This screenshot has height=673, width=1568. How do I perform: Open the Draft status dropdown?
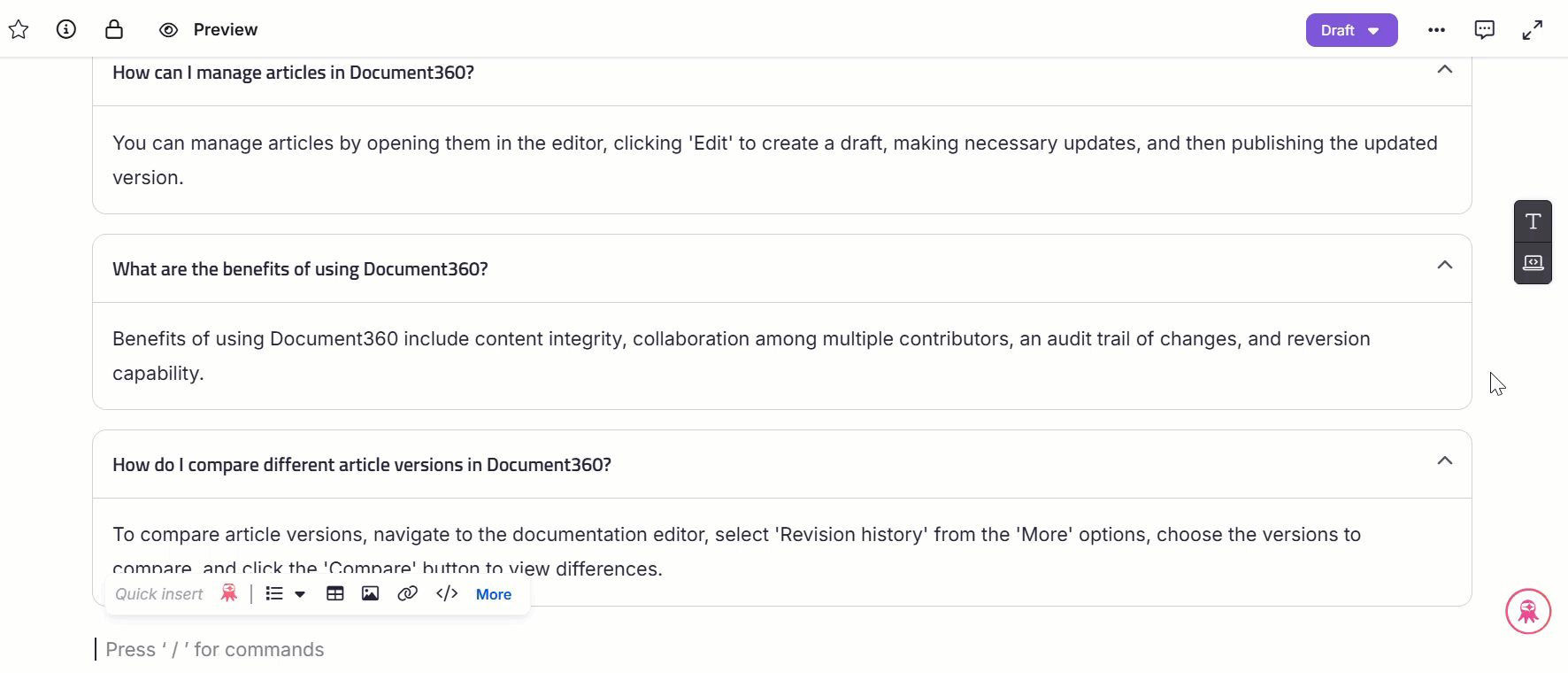(x=1350, y=30)
